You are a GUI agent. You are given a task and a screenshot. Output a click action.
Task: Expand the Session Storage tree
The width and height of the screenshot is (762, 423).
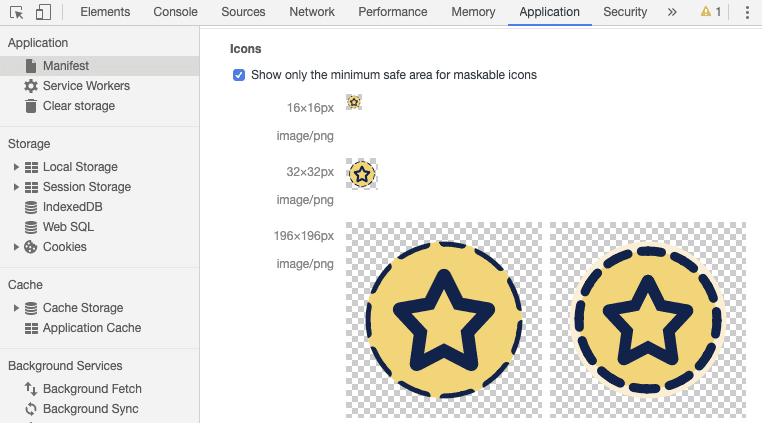pos(16,187)
